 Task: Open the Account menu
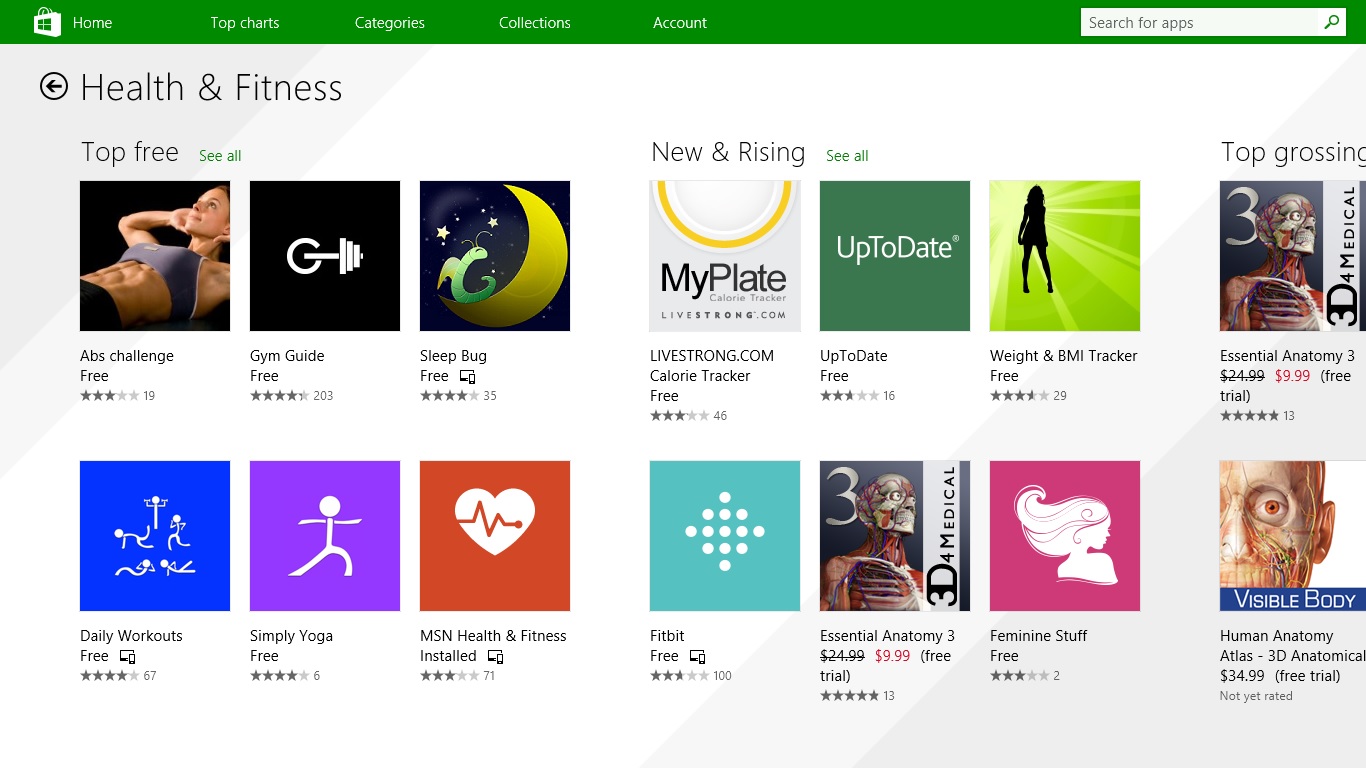(x=680, y=22)
